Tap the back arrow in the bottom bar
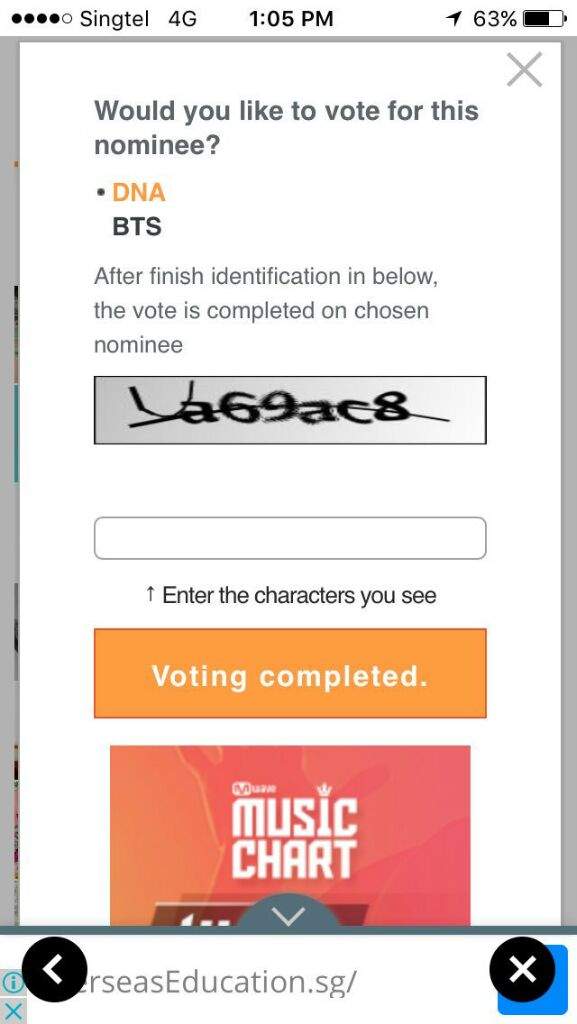This screenshot has width=577, height=1024. coord(55,968)
